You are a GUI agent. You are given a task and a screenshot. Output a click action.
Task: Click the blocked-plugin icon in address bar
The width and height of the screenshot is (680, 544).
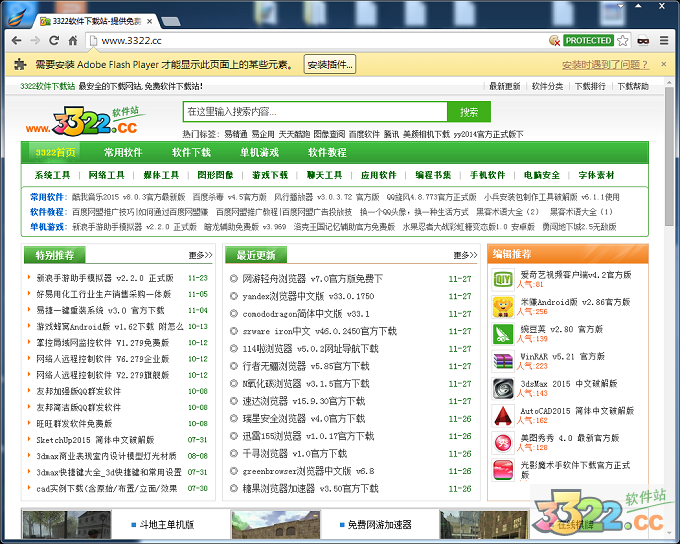tap(554, 40)
